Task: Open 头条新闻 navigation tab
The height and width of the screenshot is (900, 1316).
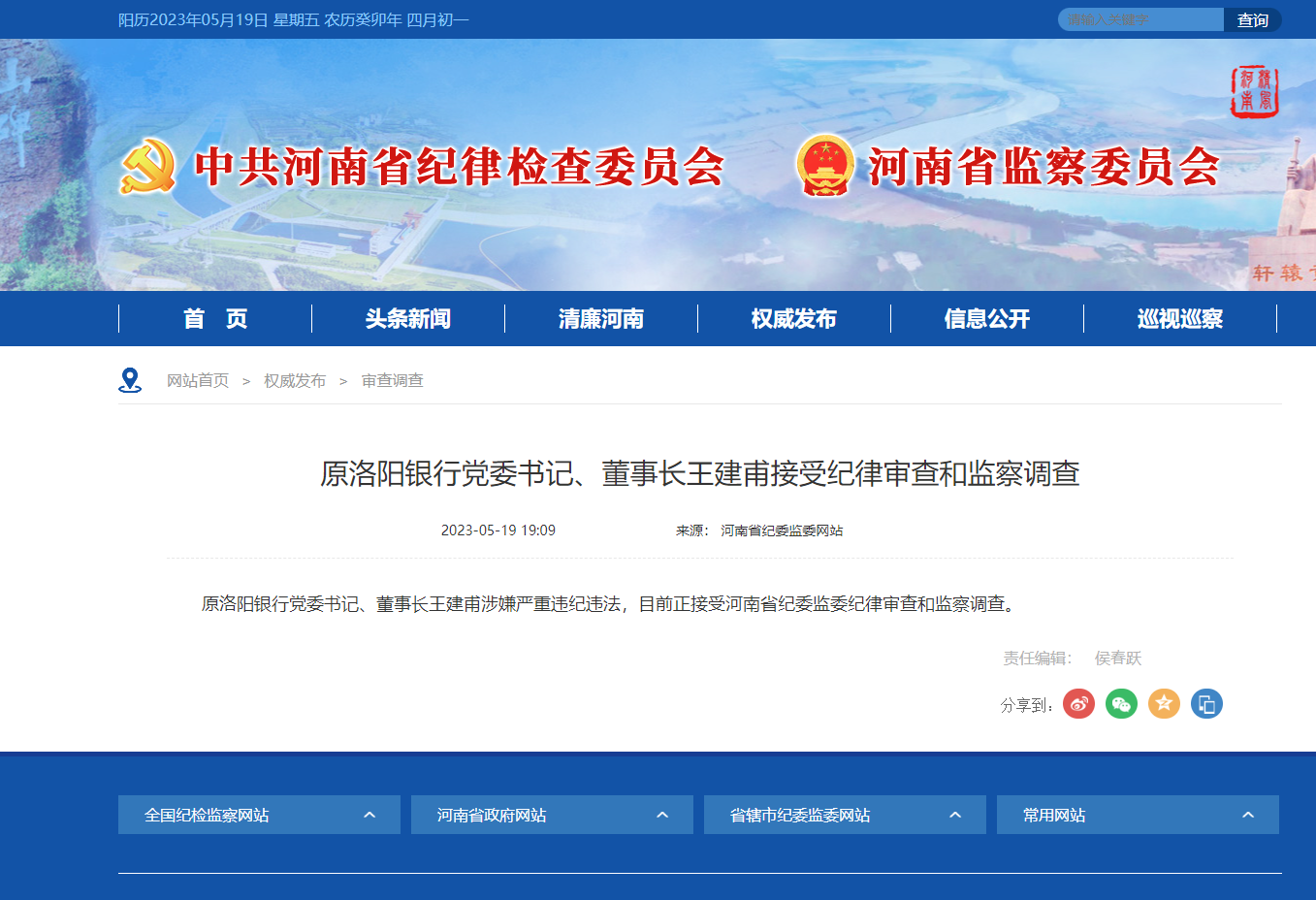Action: point(408,319)
